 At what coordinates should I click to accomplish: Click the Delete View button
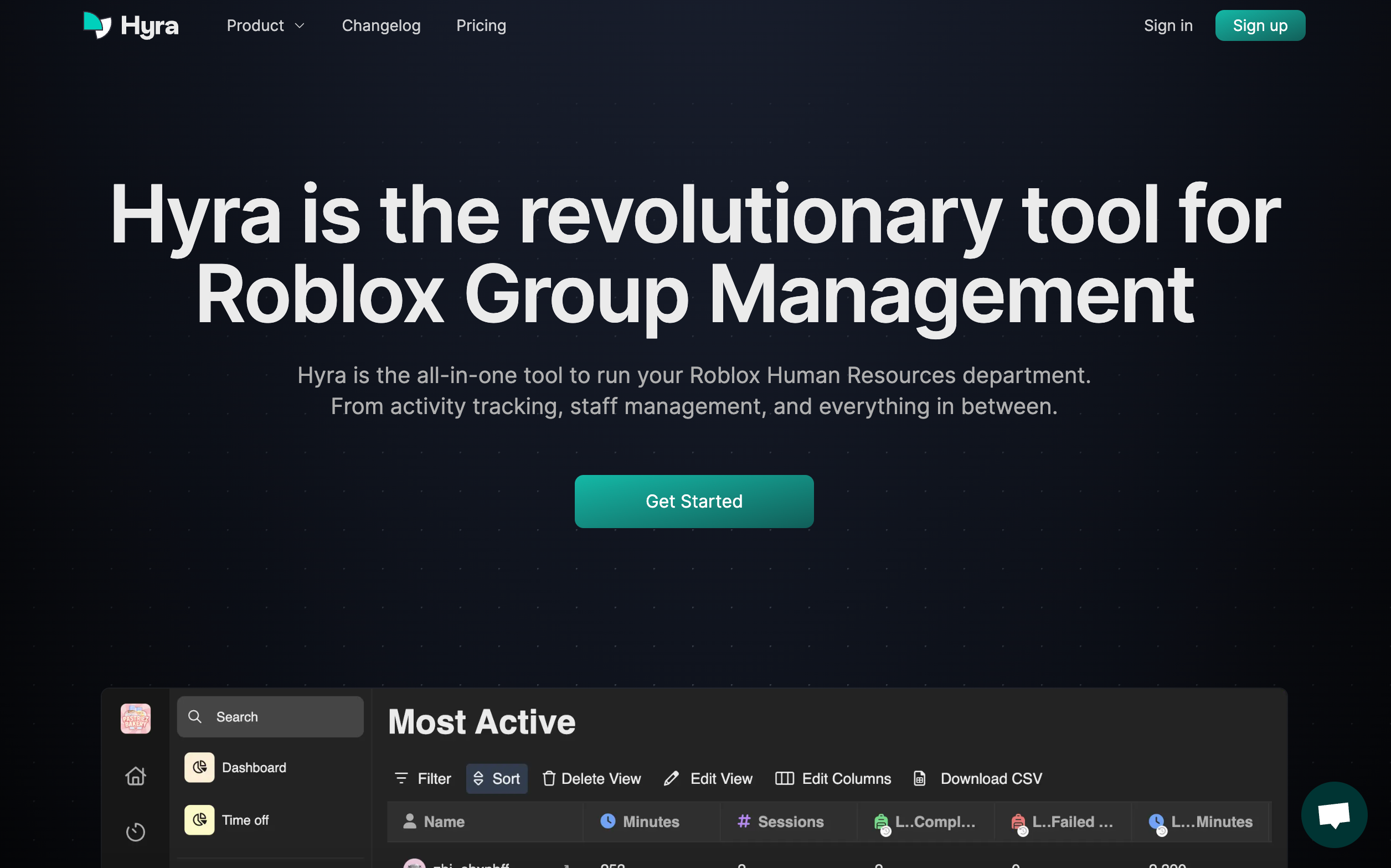592,778
